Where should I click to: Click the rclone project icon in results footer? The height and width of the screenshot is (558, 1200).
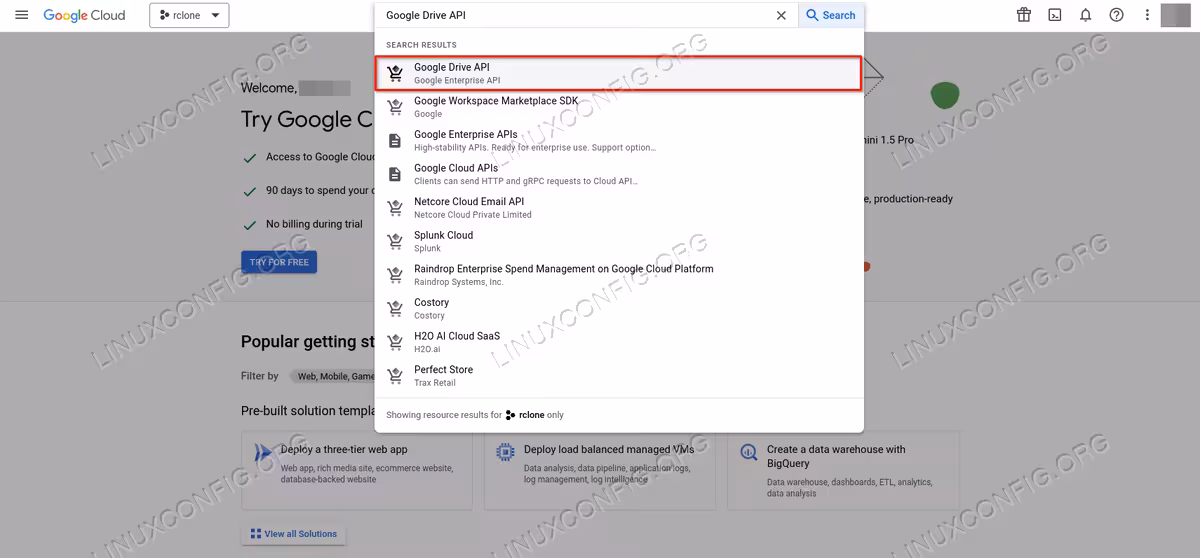511,415
